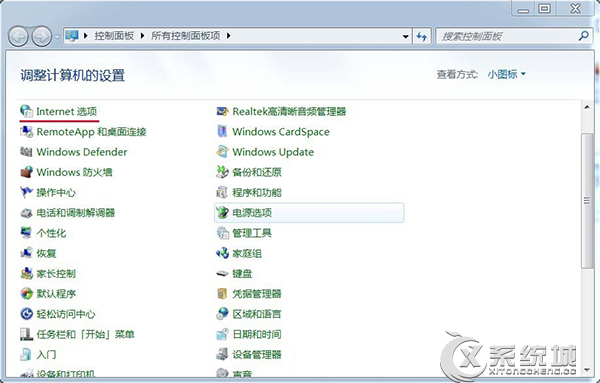
Task: Click the 凭据管理器 text label
Action: pyautogui.click(x=257, y=294)
